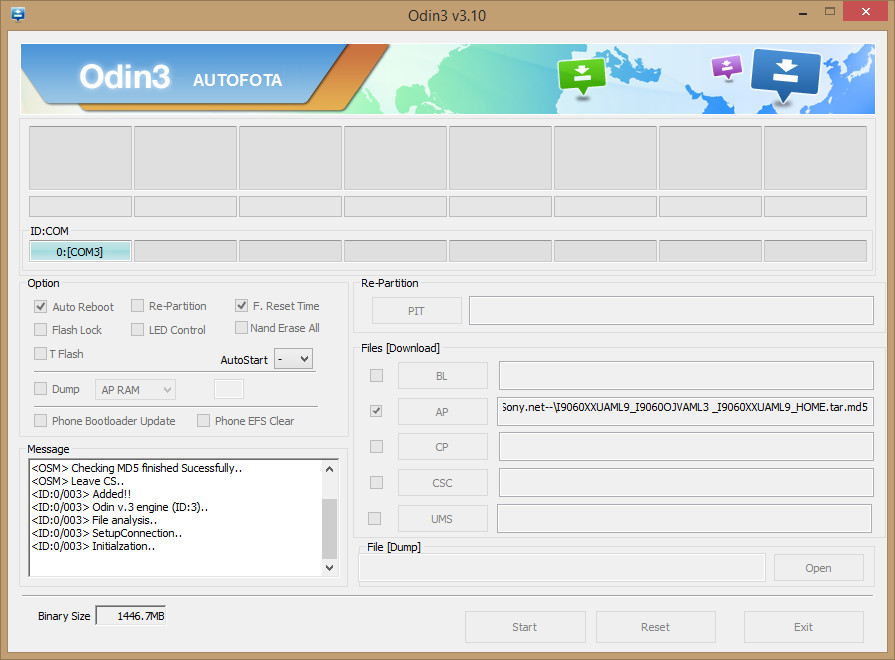Check the CP file checkbox
The width and height of the screenshot is (895, 660).
tap(376, 446)
